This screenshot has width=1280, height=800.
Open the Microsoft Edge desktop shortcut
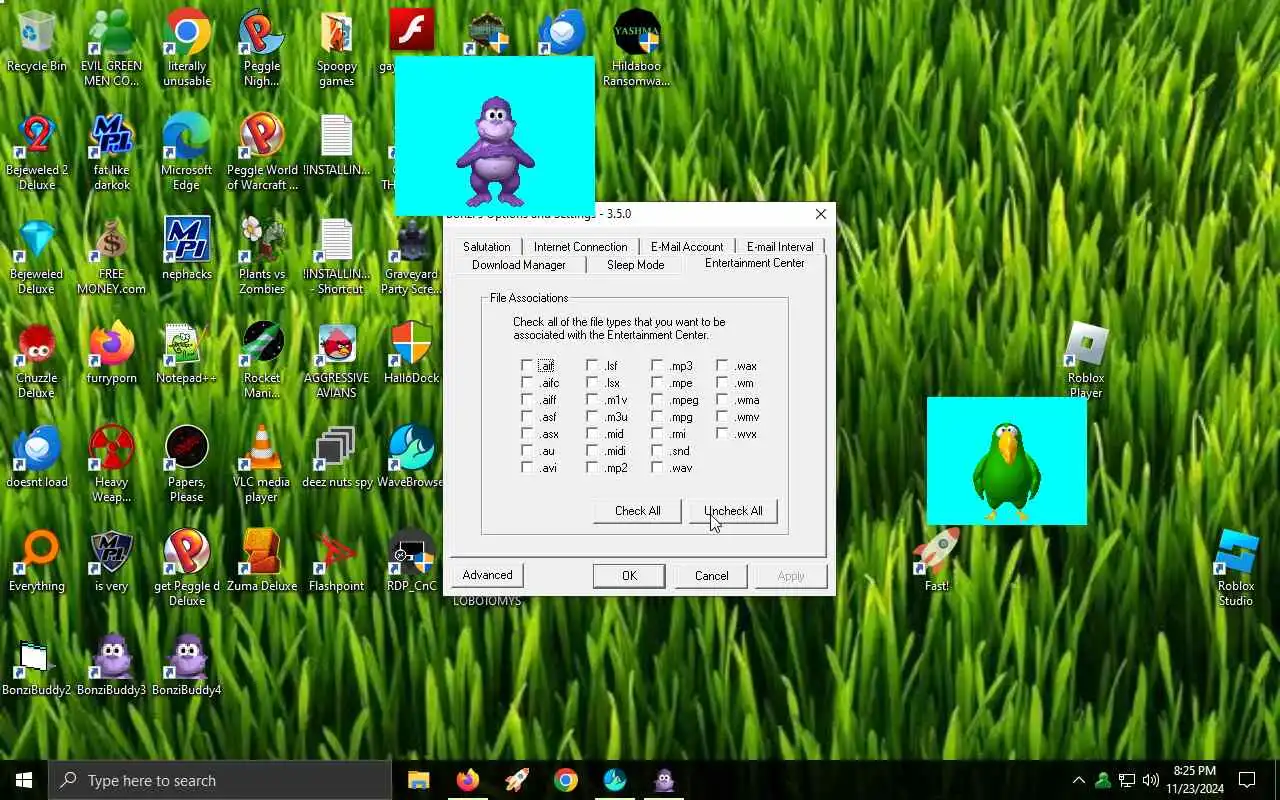pos(187,152)
